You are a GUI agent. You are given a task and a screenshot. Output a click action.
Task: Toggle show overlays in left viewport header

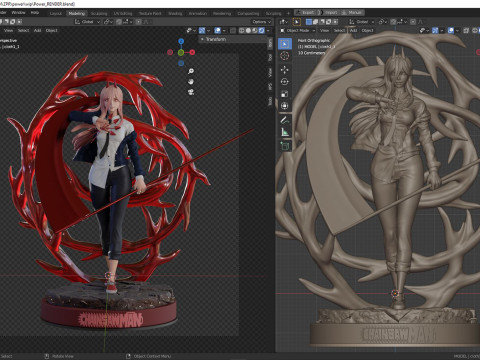[218, 30]
